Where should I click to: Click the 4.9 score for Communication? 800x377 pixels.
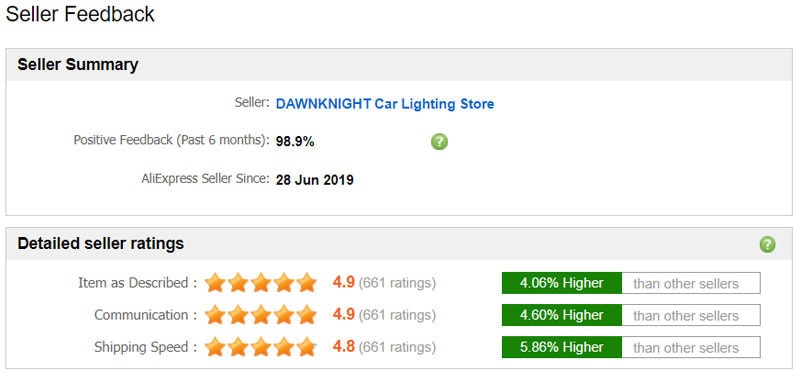pyautogui.click(x=343, y=314)
